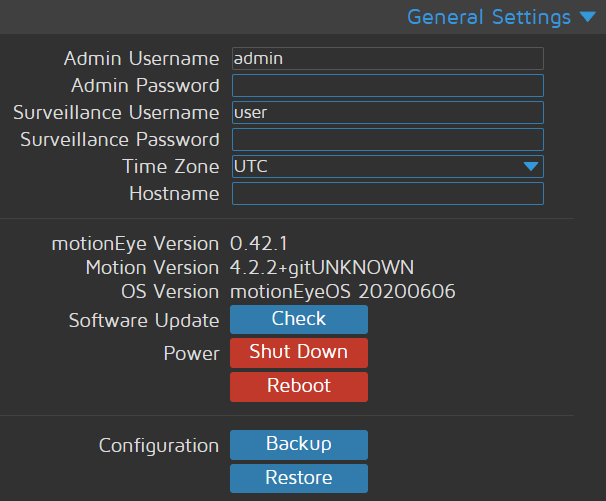Click the Reboot button
This screenshot has height=501, width=606.
pos(299,387)
